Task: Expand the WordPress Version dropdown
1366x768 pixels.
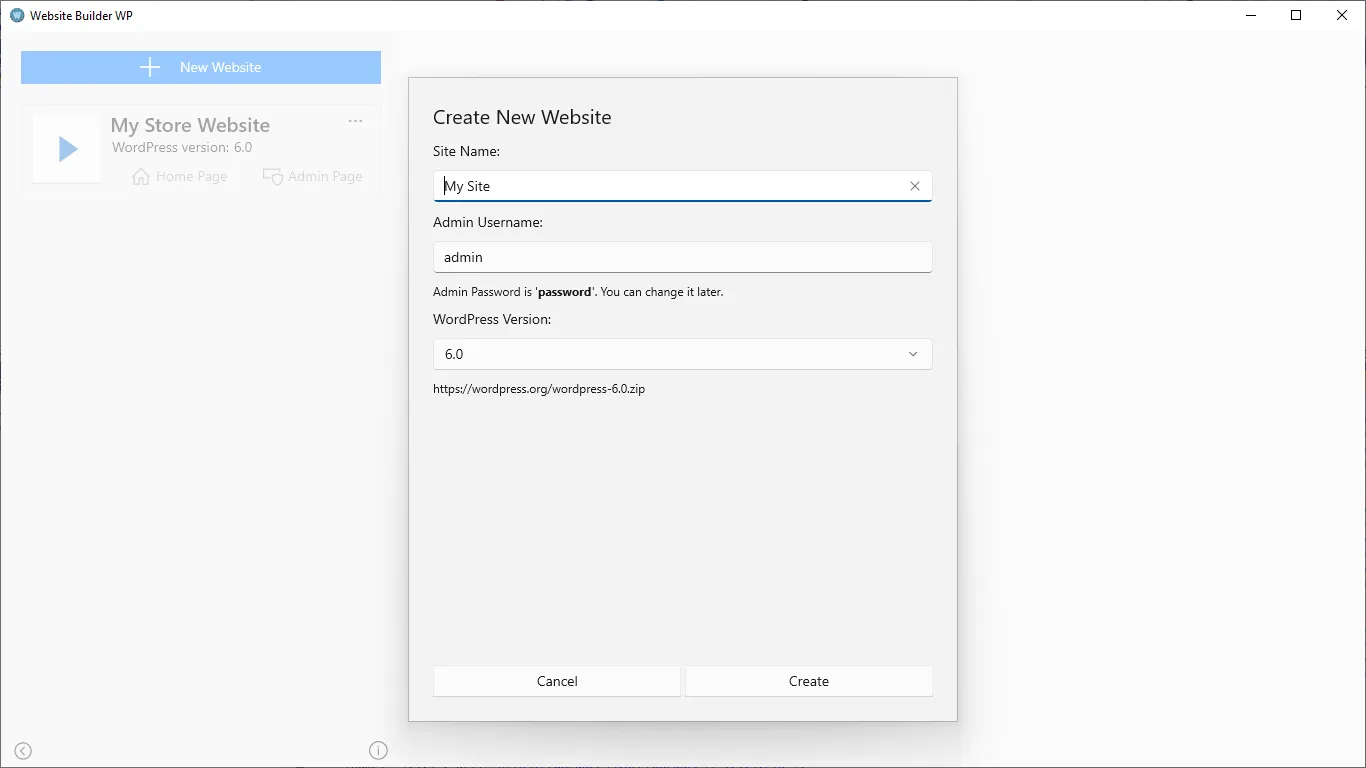Action: pyautogui.click(x=683, y=354)
